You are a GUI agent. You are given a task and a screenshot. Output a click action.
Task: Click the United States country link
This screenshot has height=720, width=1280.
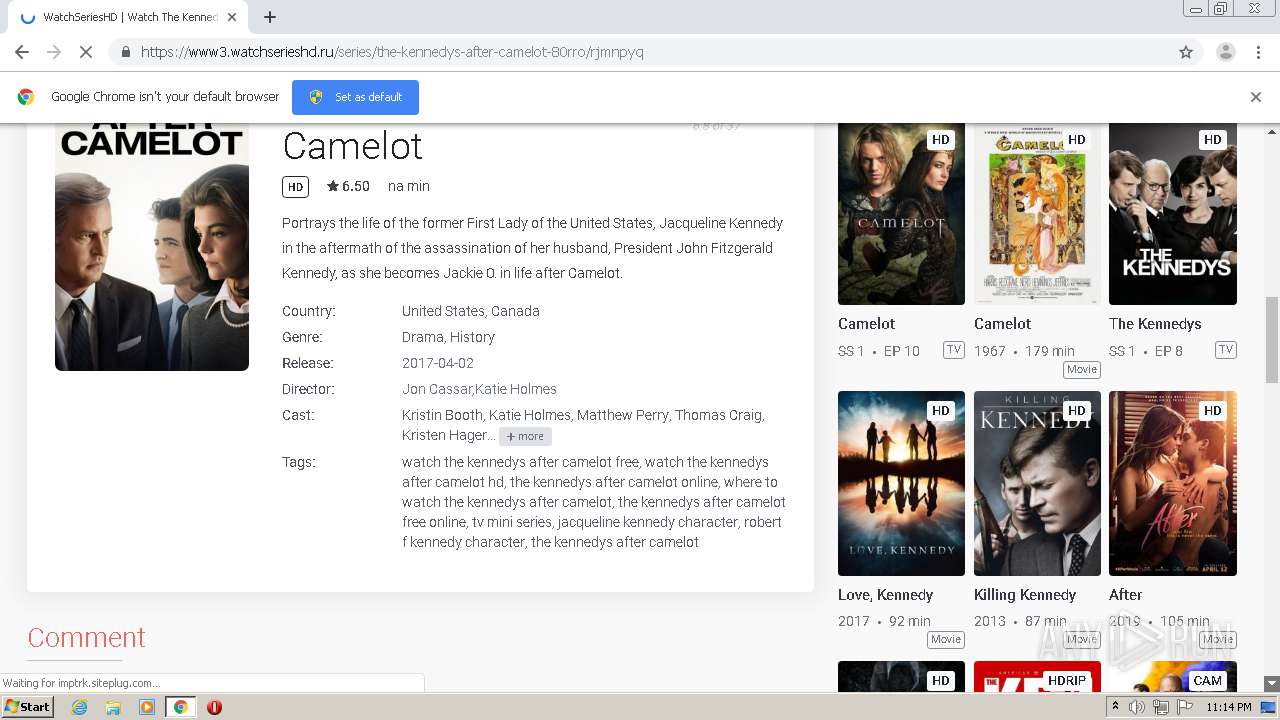pos(443,311)
